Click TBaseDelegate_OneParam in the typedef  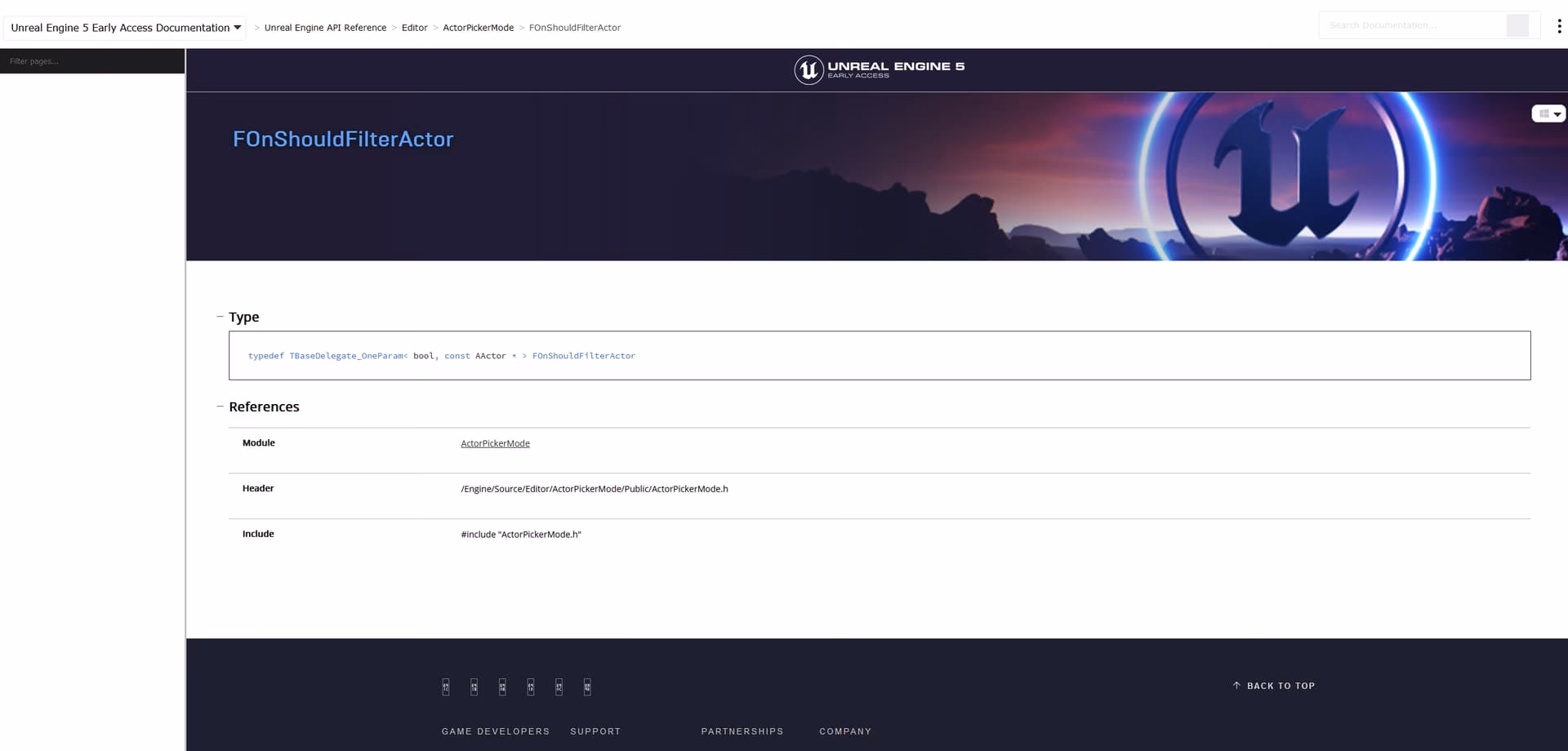346,356
